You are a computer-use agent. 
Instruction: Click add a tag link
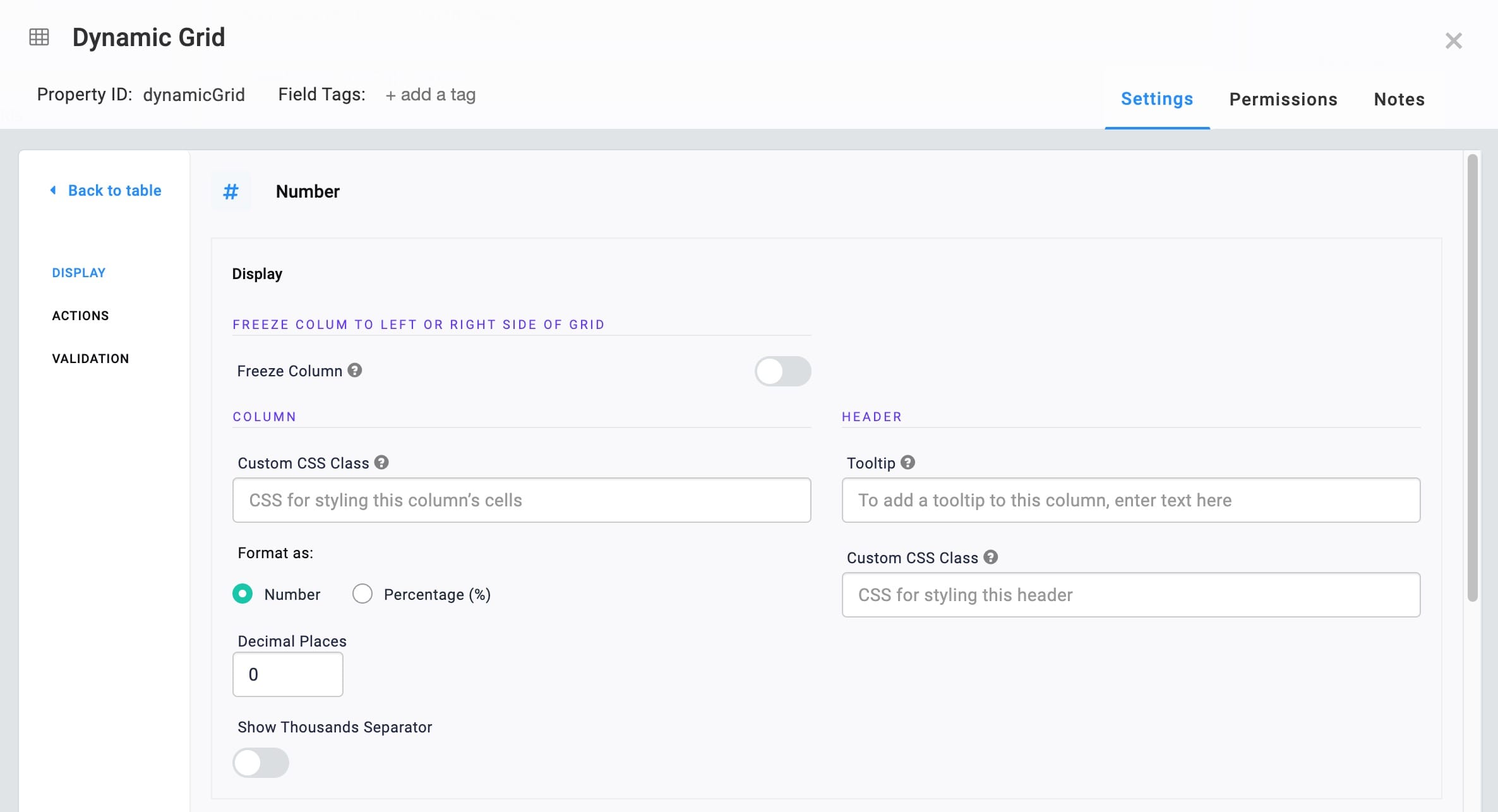pos(430,95)
